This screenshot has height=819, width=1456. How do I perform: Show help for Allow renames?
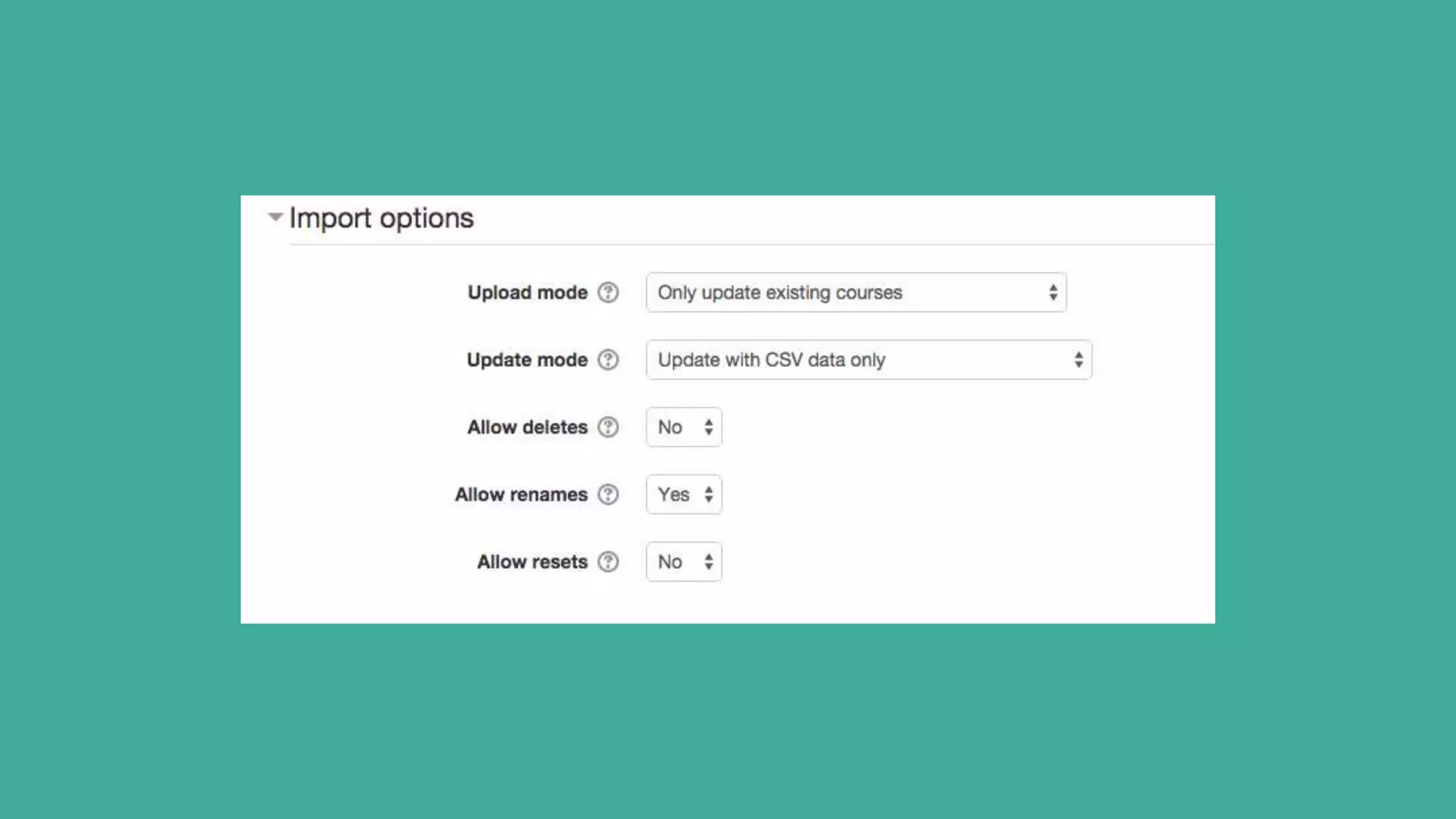coord(608,494)
